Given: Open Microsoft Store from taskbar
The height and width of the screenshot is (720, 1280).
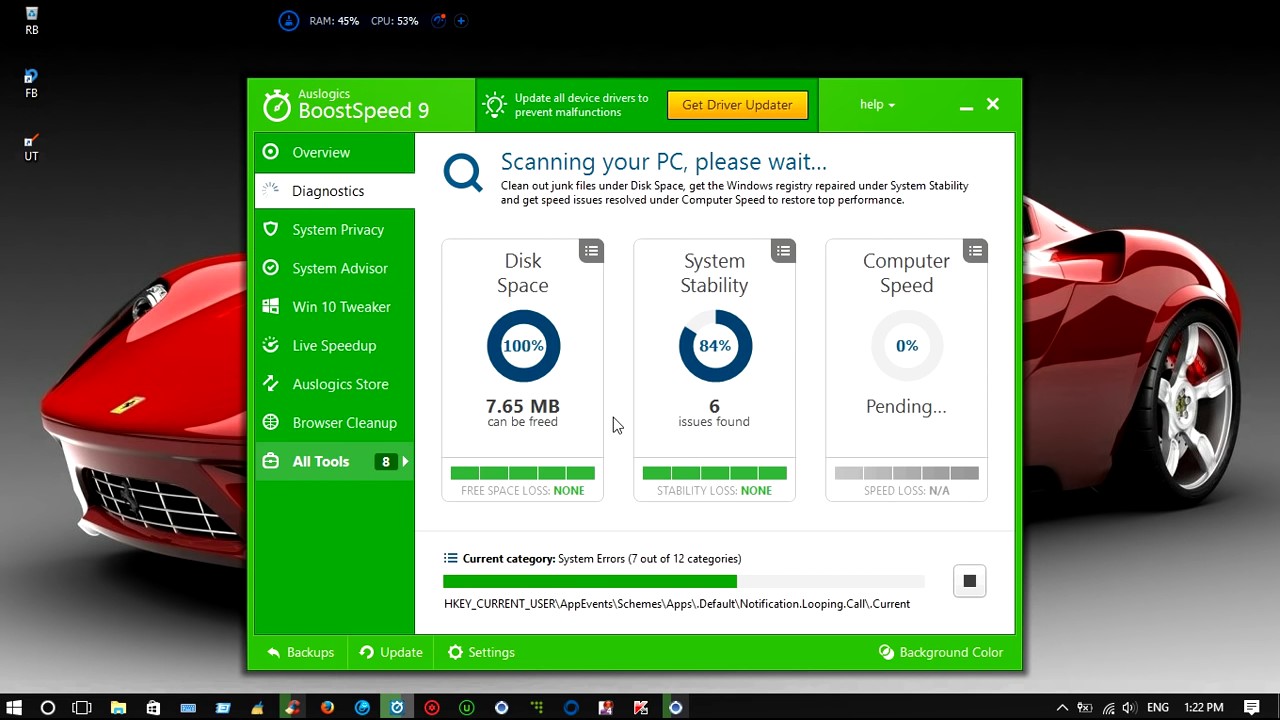Looking at the screenshot, I should (x=153, y=707).
